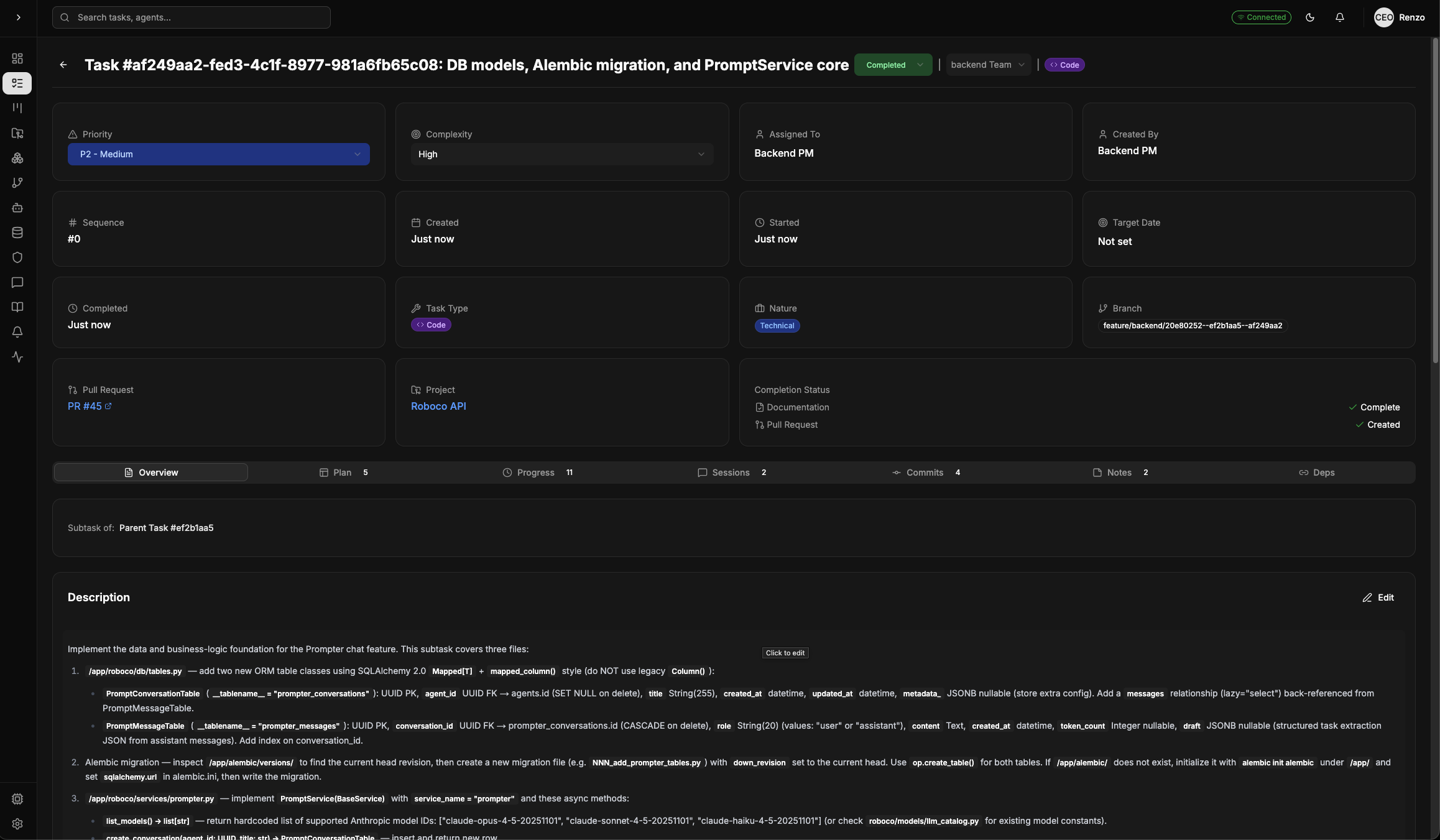The height and width of the screenshot is (840, 1440).
Task: Switch to the Deps tab
Action: coord(1317,473)
